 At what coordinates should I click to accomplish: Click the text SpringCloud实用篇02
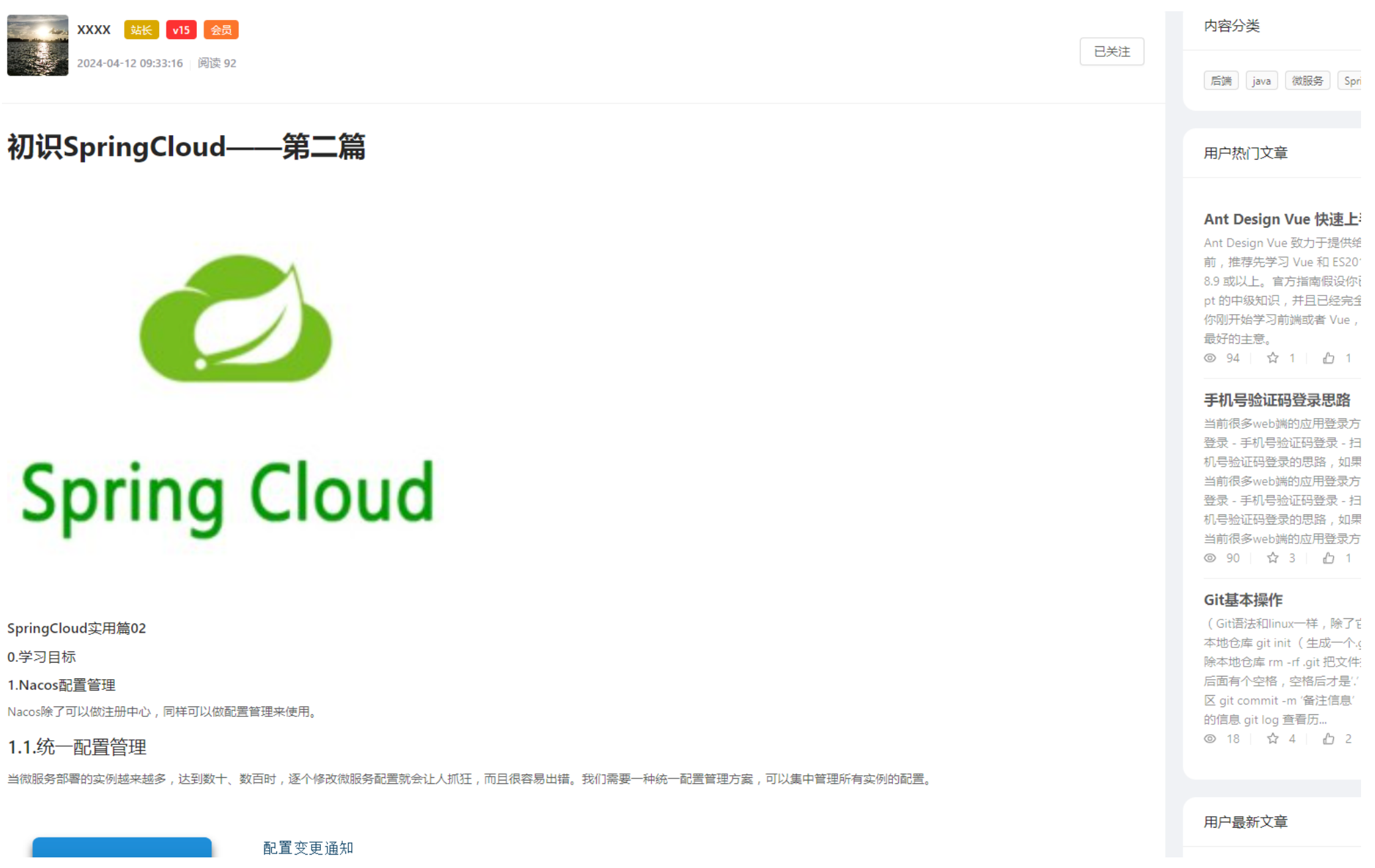(77, 629)
